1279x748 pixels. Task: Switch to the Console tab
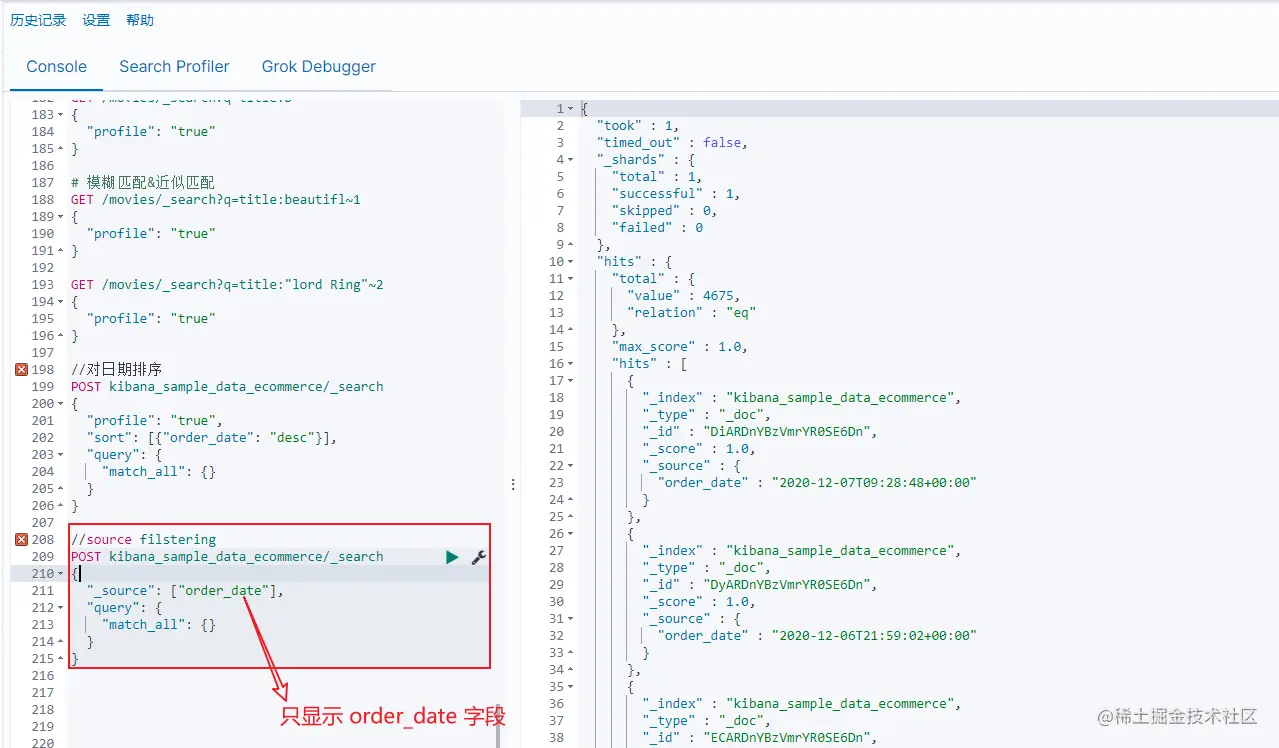pos(56,67)
